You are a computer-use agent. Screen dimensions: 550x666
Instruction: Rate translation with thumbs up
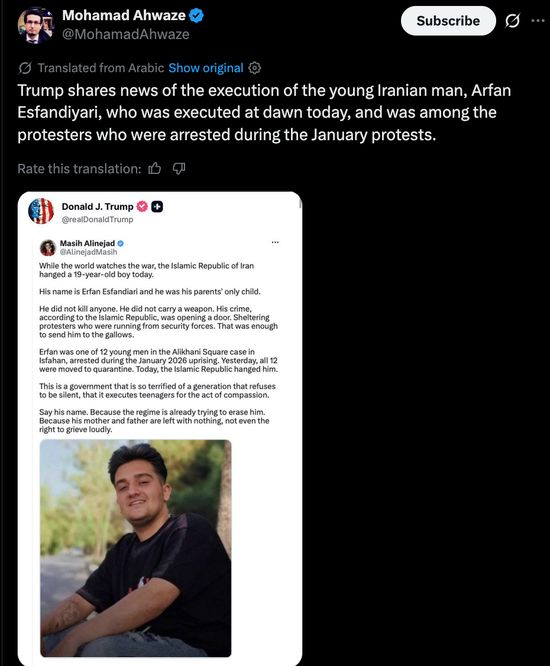point(155,169)
